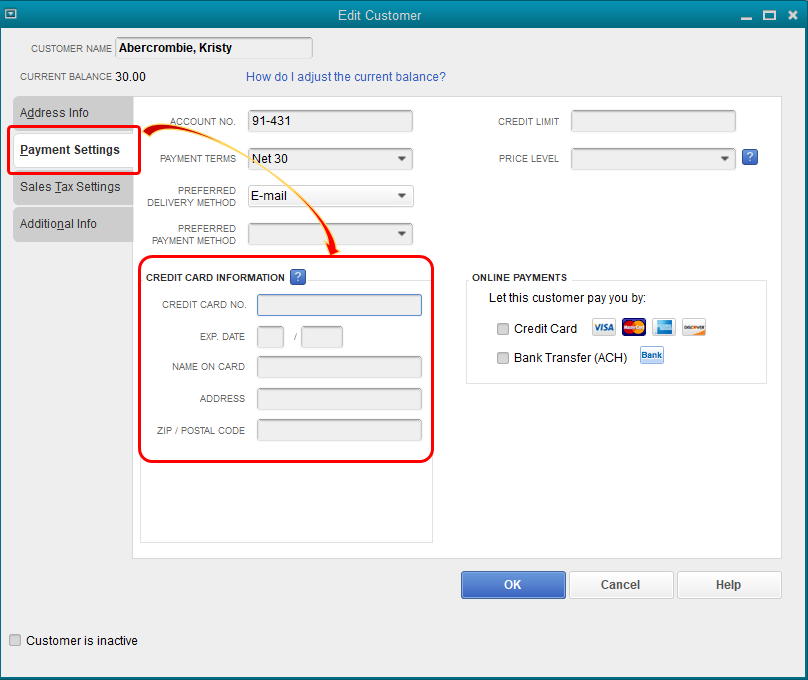Select the Visa card logo
Viewport: 808px width, 680px height.
coord(604,327)
